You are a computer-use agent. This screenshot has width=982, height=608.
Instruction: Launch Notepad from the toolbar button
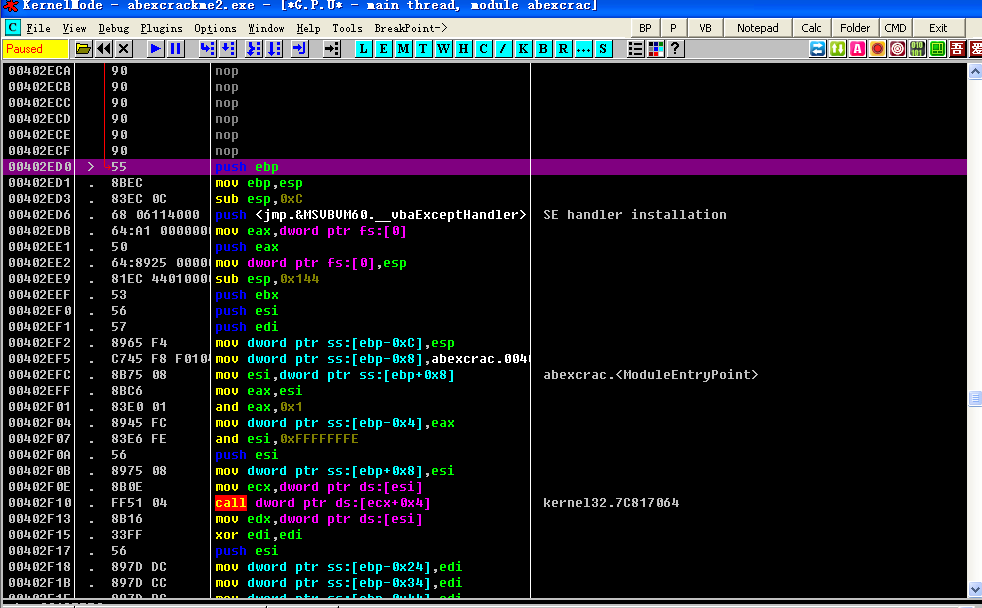click(758, 28)
